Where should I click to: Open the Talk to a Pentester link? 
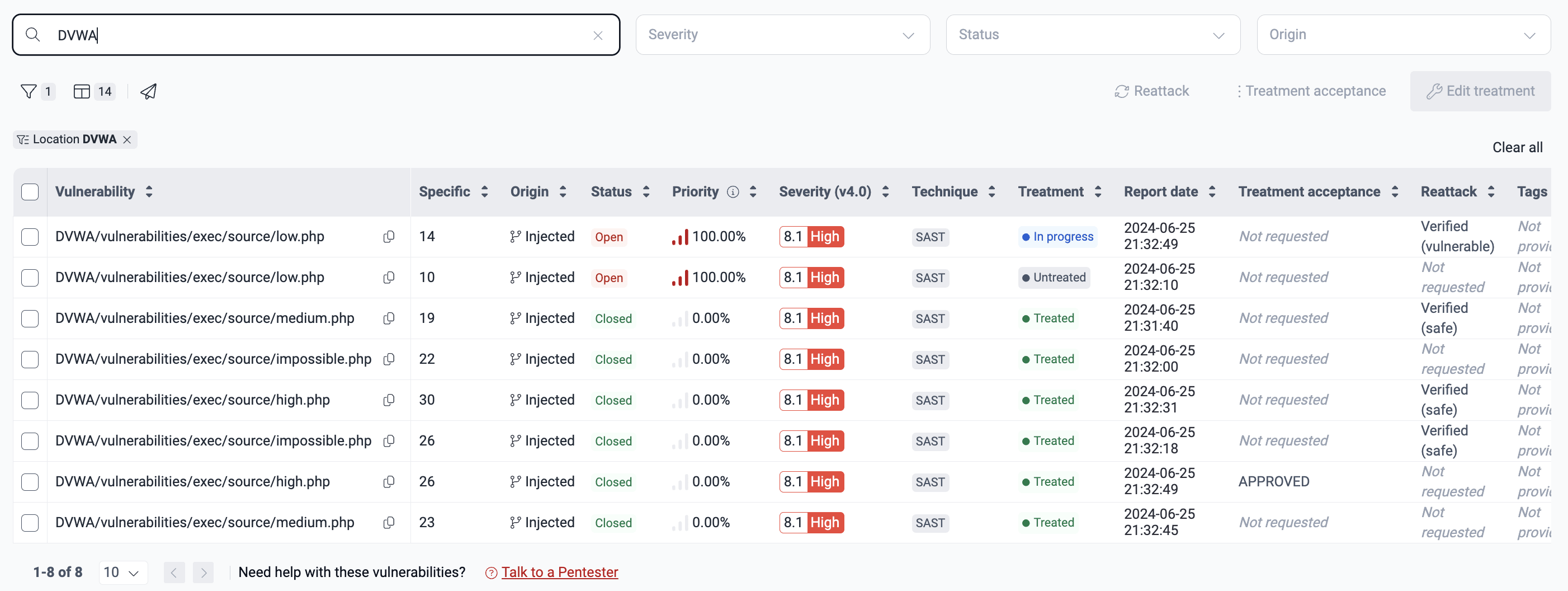(559, 571)
